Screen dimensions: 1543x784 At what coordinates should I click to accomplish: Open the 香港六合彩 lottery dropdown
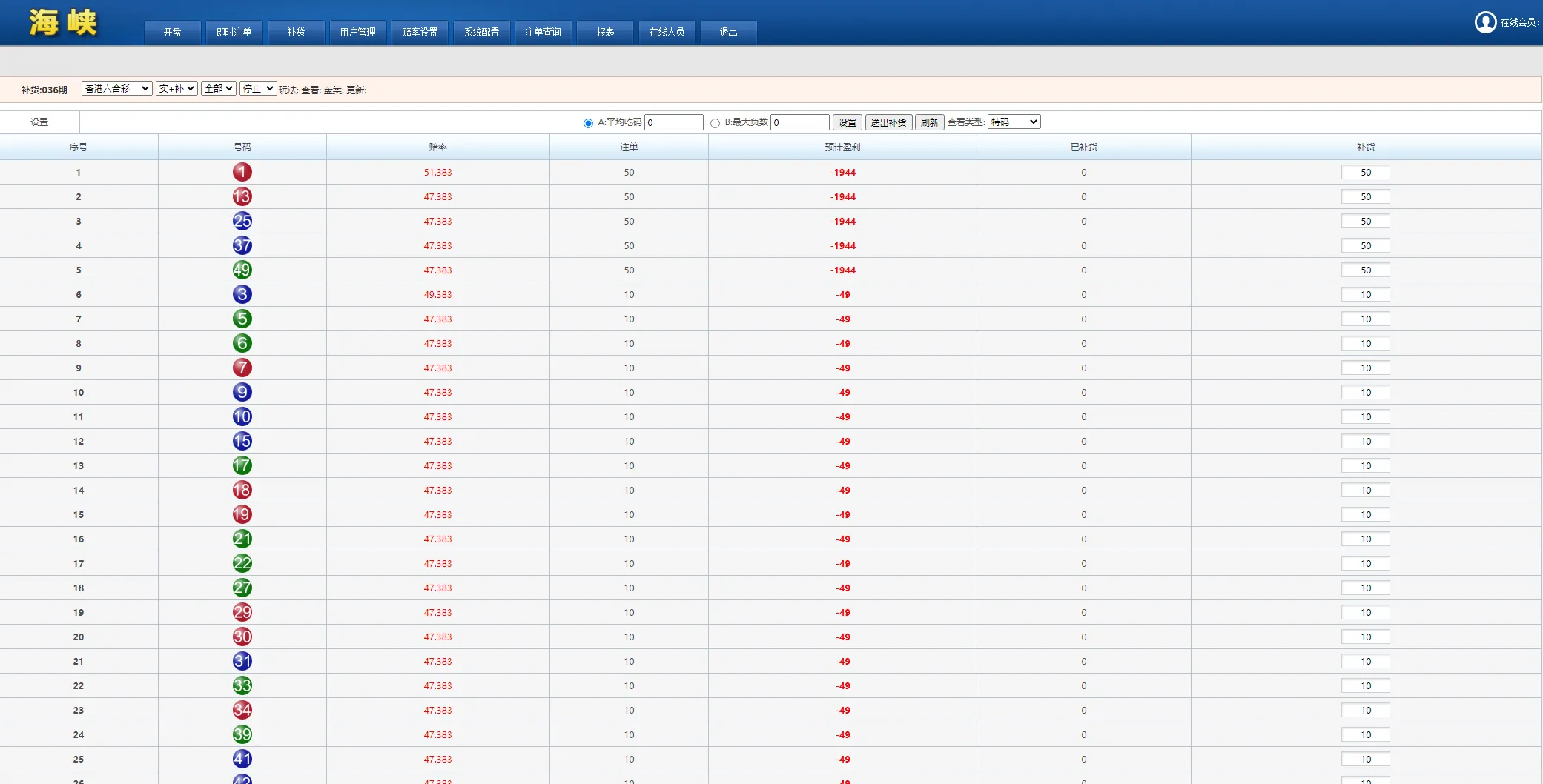(x=116, y=88)
